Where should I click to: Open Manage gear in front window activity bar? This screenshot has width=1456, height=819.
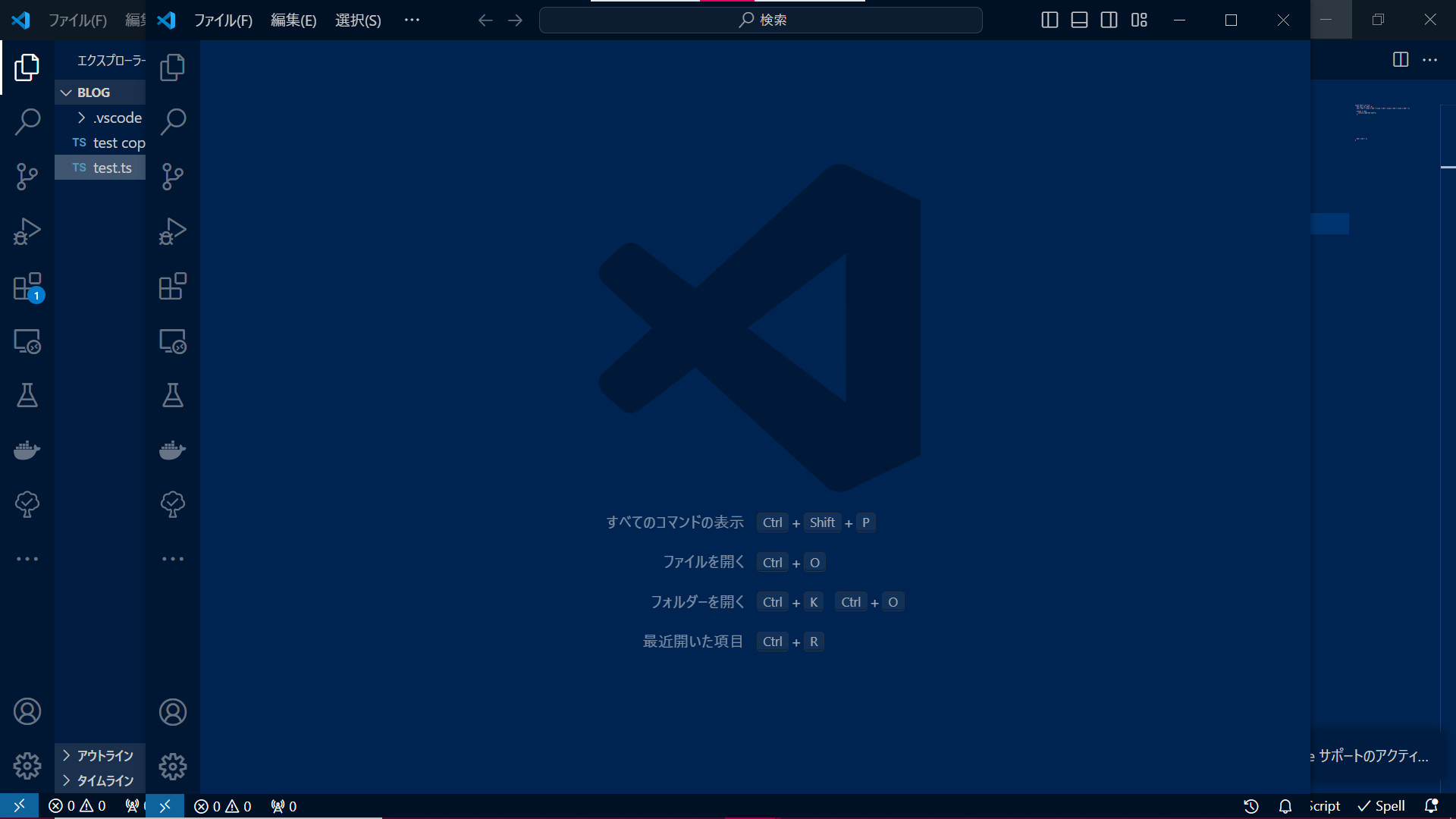coord(172,767)
